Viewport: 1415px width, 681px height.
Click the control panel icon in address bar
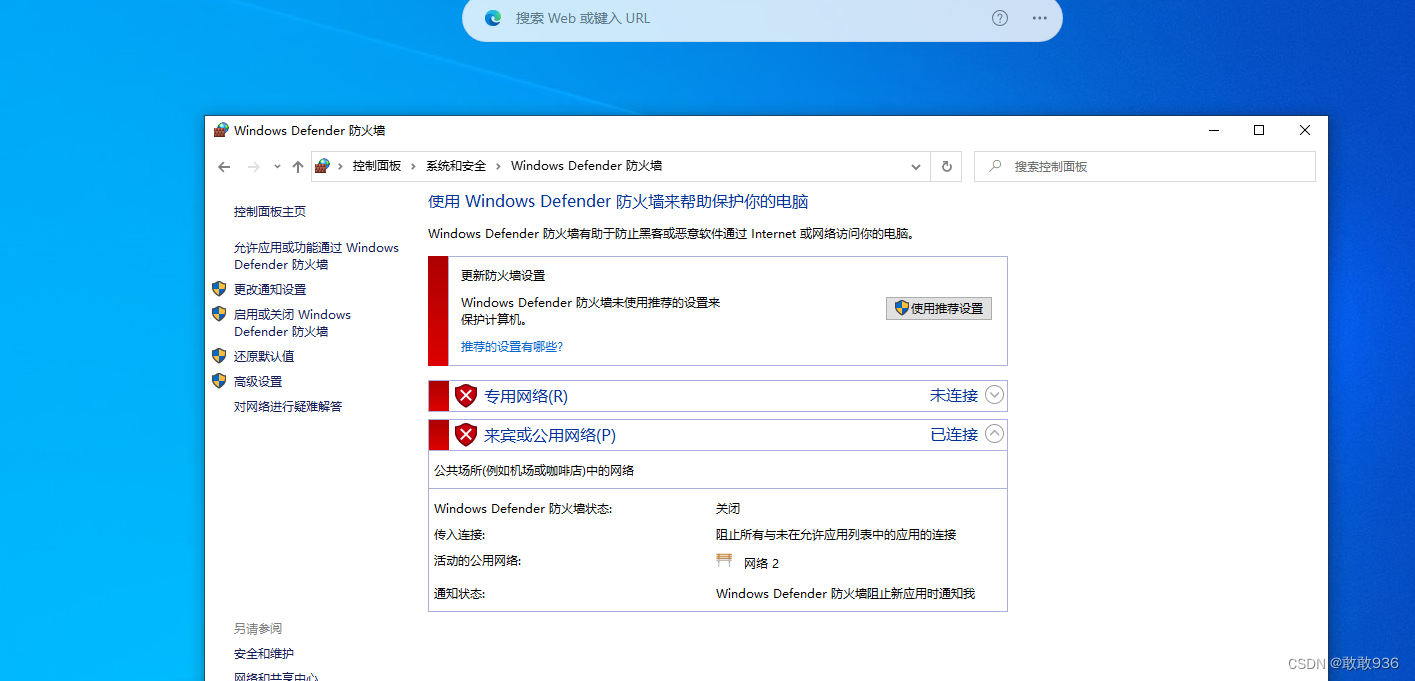tap(322, 166)
